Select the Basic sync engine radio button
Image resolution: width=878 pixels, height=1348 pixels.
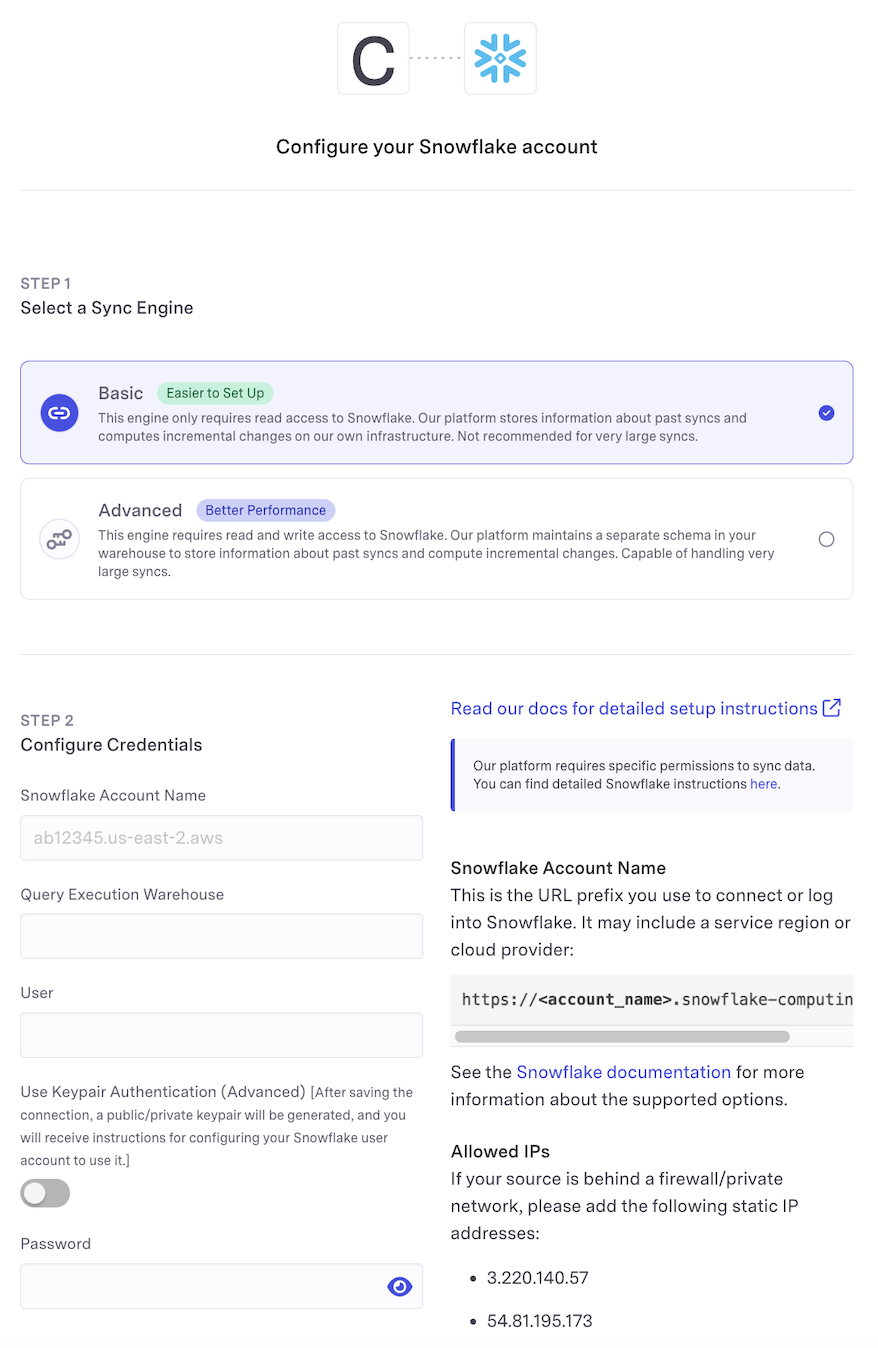coord(826,413)
